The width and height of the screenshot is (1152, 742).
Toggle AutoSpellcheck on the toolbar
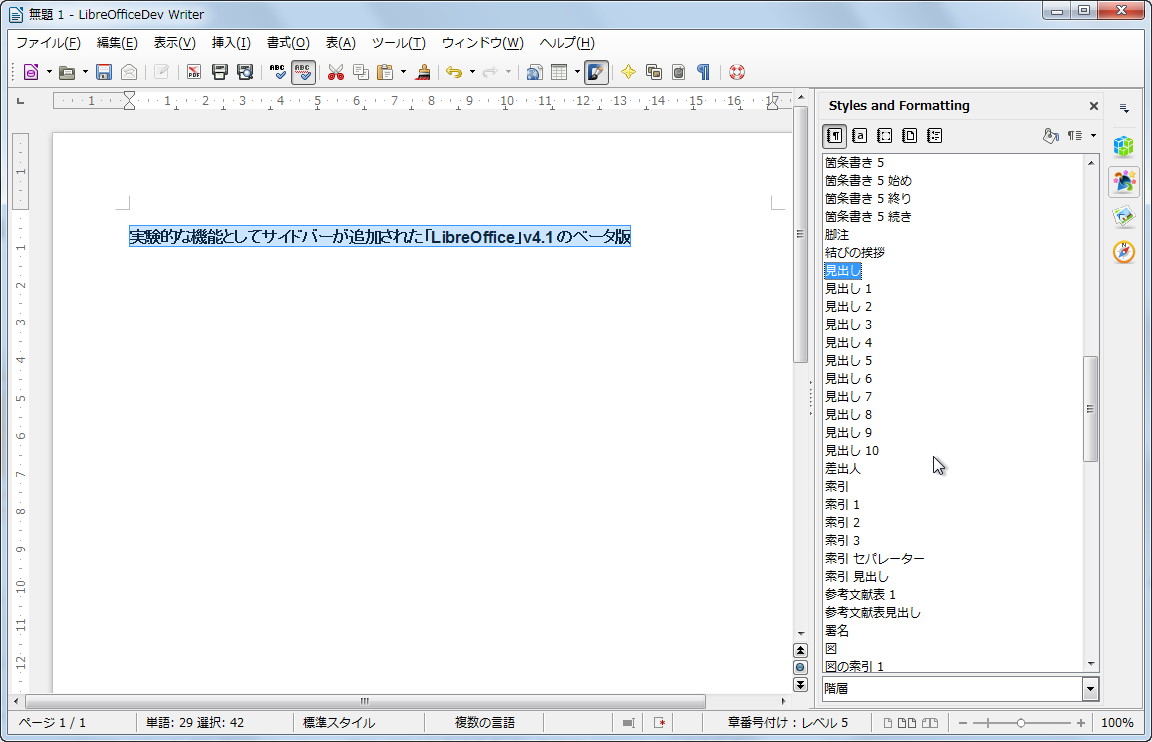(x=303, y=71)
